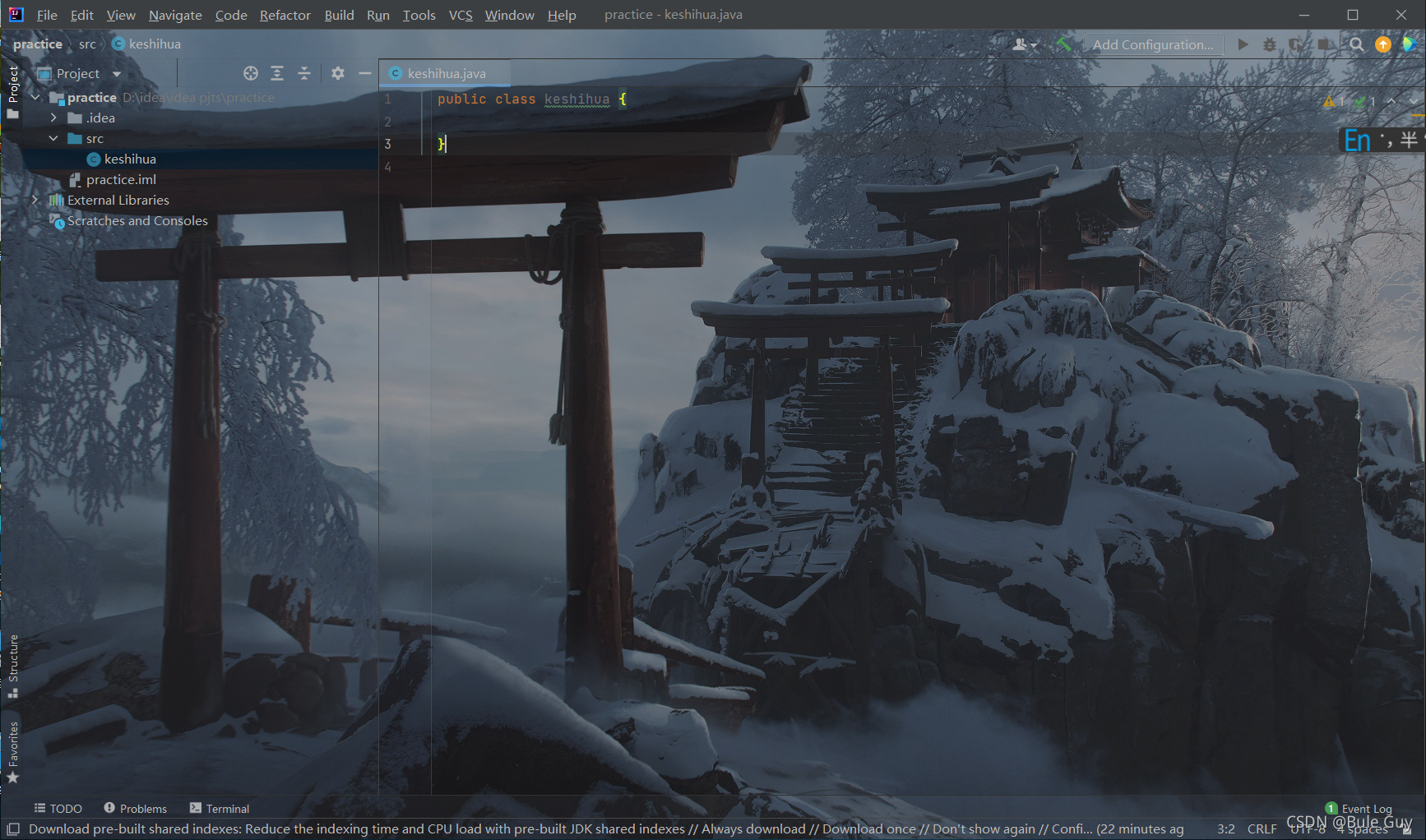Open the Refactor menu
Screen dimensions: 1426x840
(x=285, y=15)
